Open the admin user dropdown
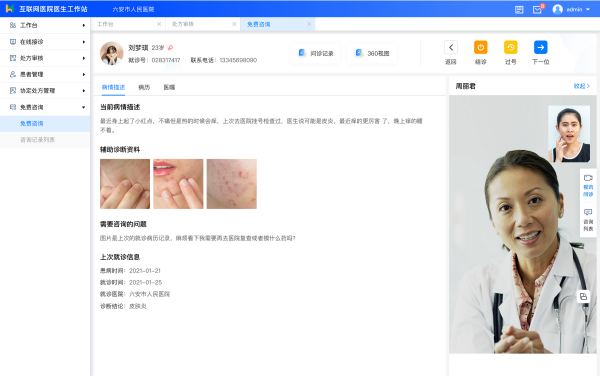This screenshot has width=600, height=376. click(571, 9)
